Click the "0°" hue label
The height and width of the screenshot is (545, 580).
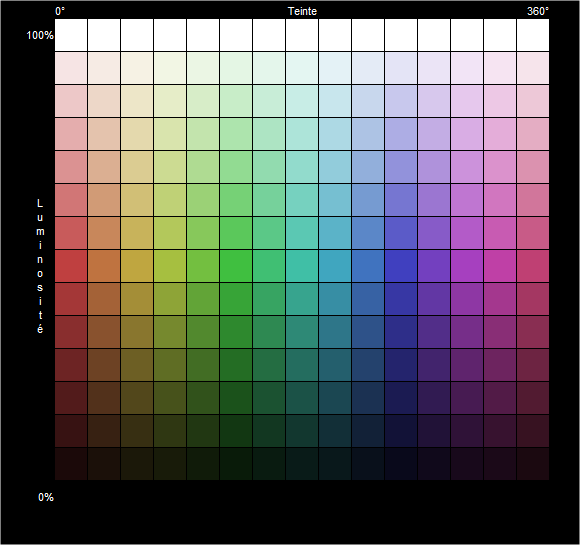60,11
